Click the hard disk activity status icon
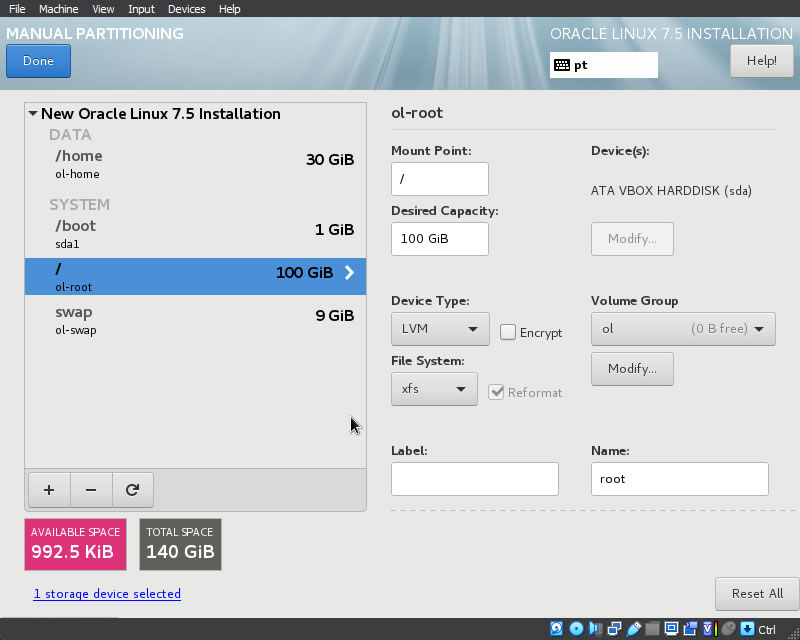 557,629
